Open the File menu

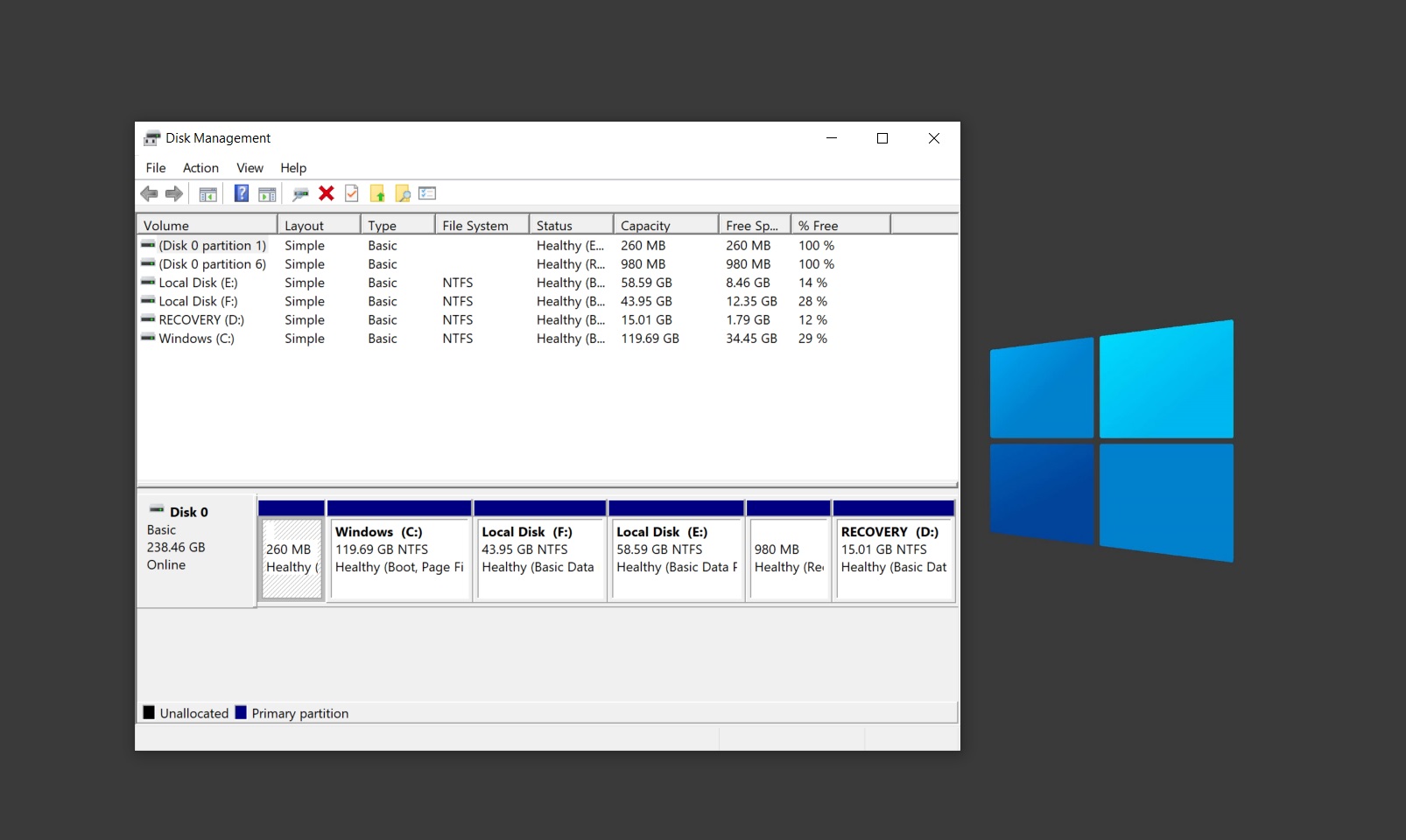[155, 168]
